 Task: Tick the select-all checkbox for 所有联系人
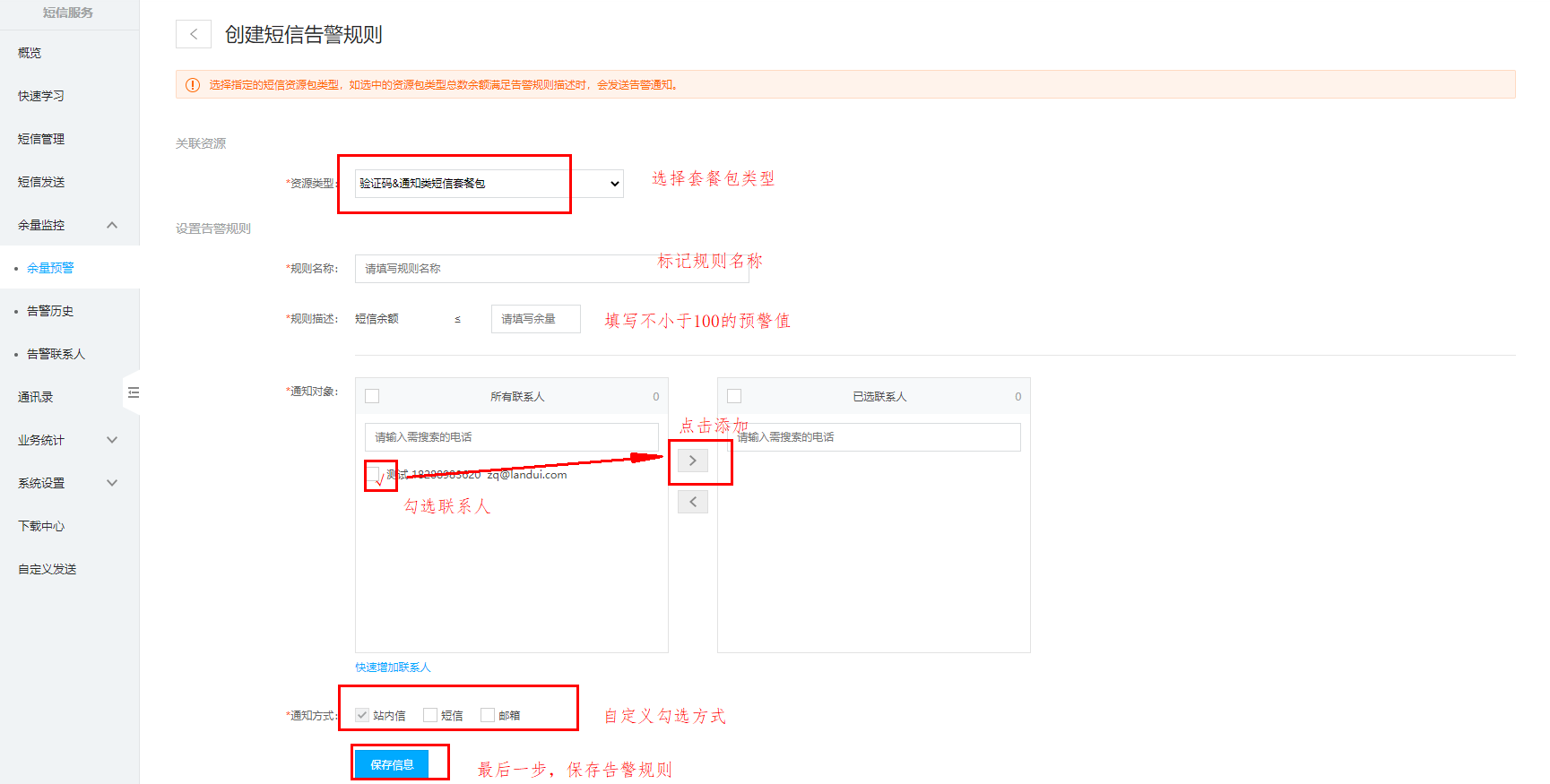tap(372, 396)
